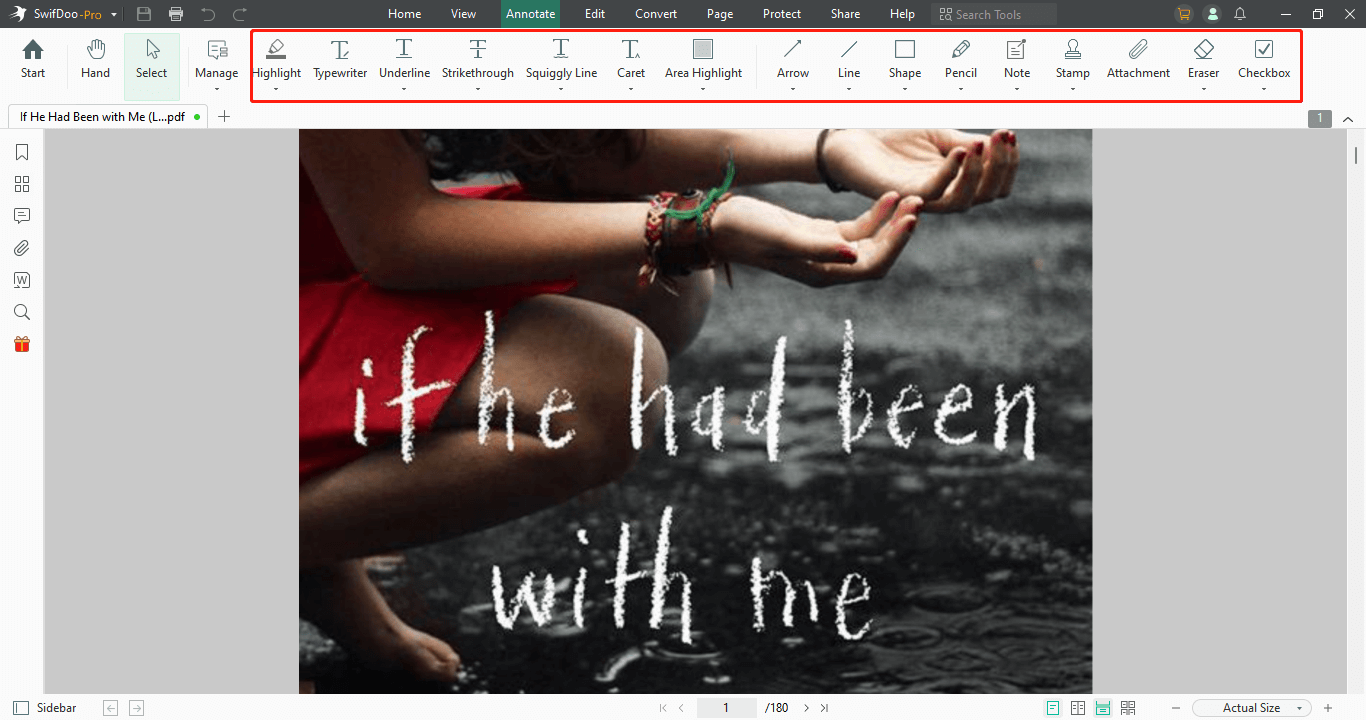The image size is (1366, 720).
Task: Pick the Strikethrough tool
Action: click(478, 59)
